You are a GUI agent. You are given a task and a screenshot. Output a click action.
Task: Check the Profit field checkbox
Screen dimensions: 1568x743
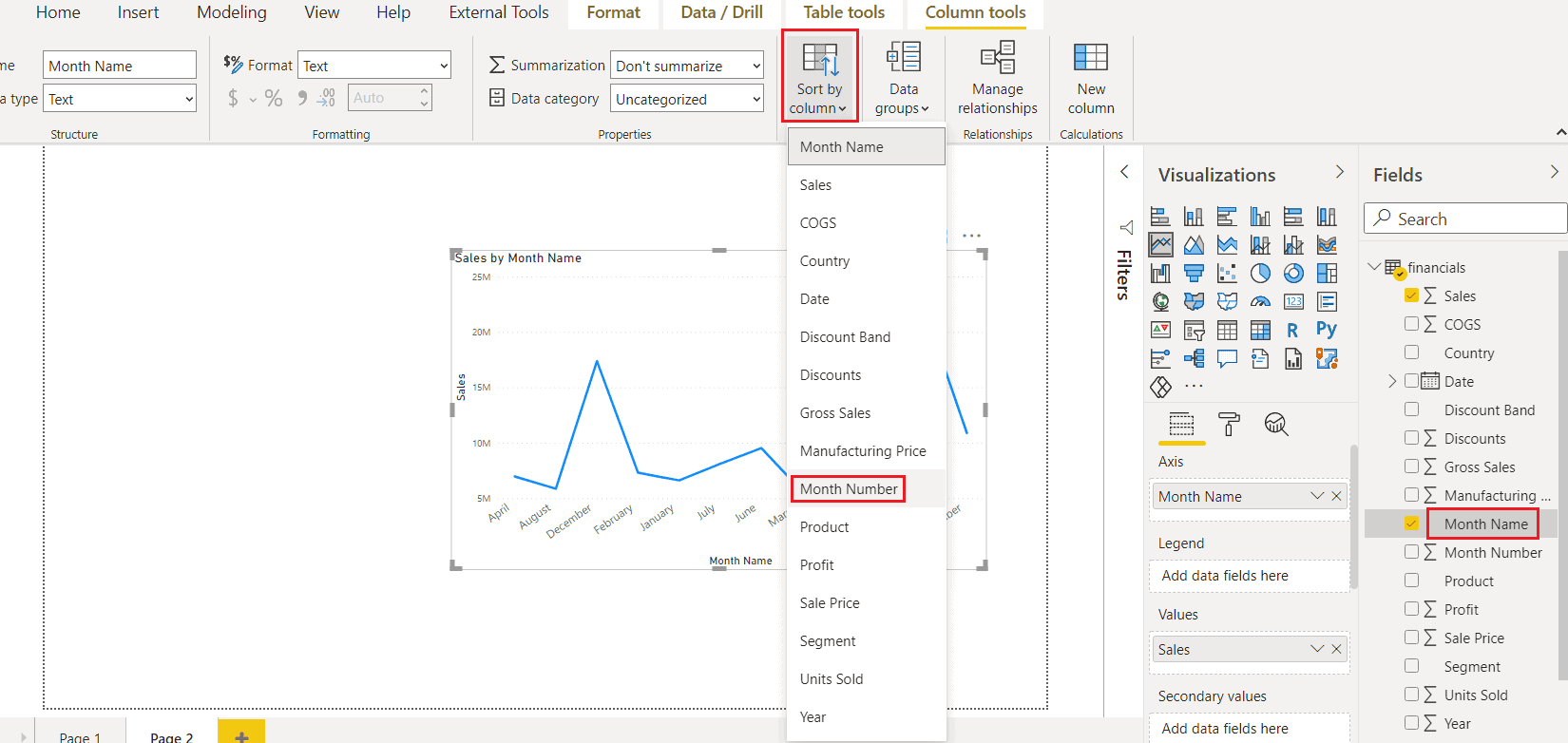1411,609
